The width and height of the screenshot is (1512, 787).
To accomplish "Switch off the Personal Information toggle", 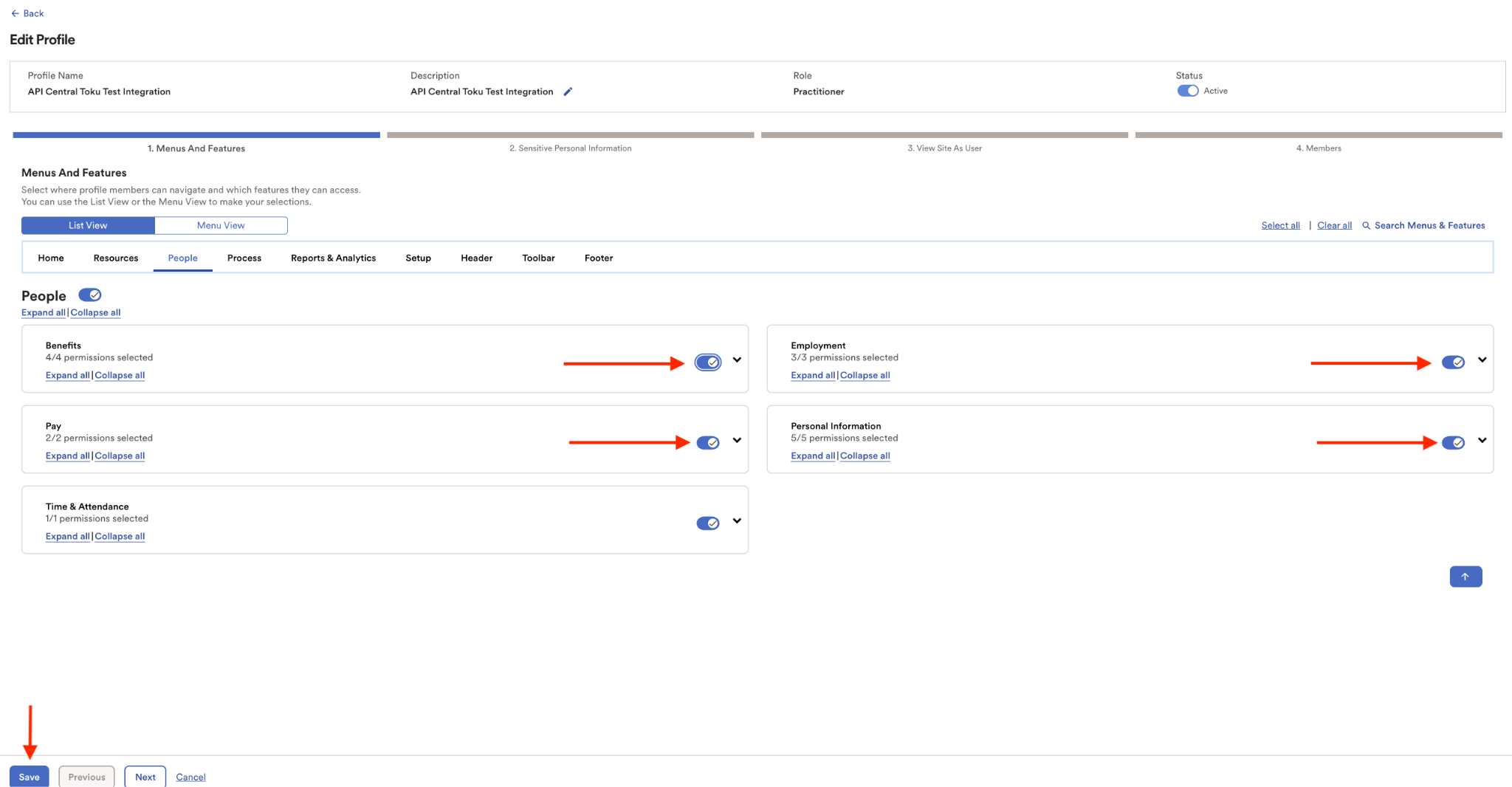I will [x=1453, y=443].
